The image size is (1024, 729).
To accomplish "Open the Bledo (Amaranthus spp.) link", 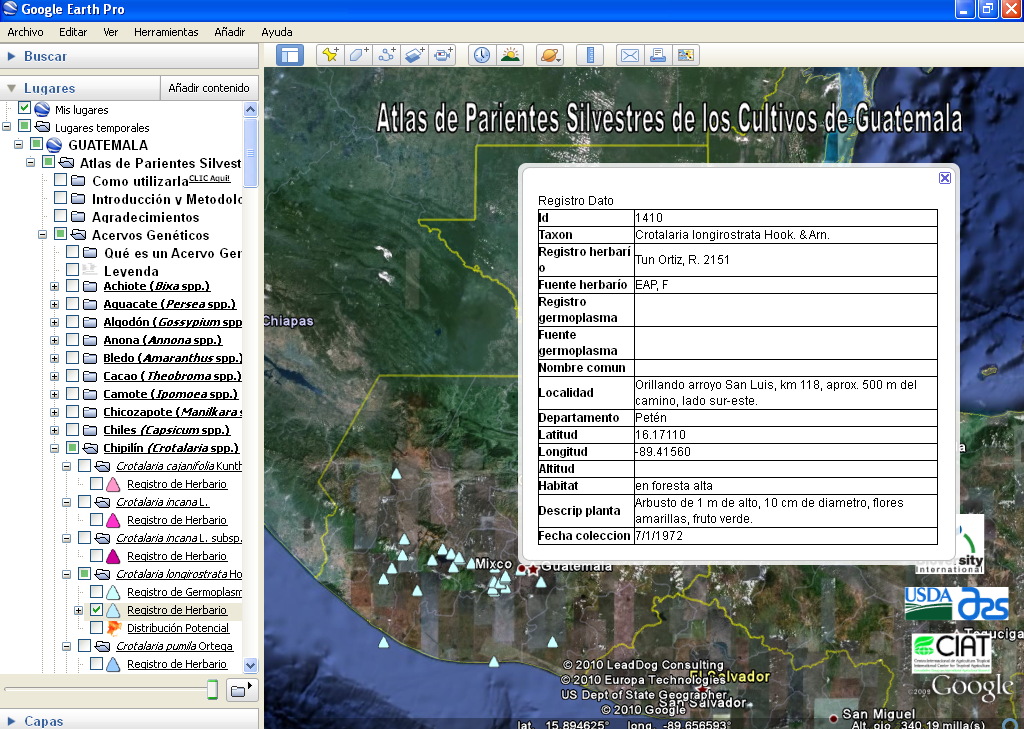I will (172, 358).
